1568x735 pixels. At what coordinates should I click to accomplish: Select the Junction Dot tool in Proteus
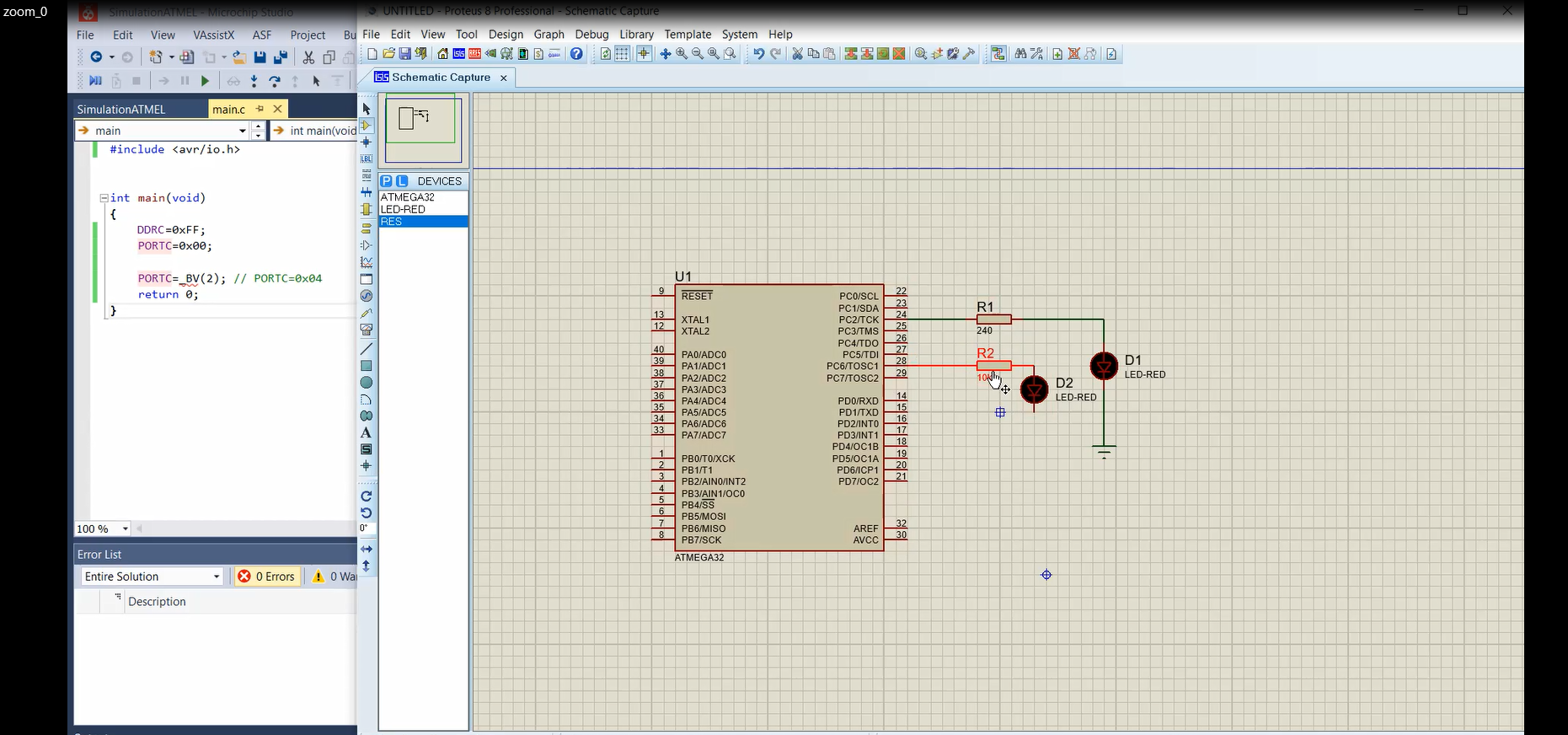point(367,142)
